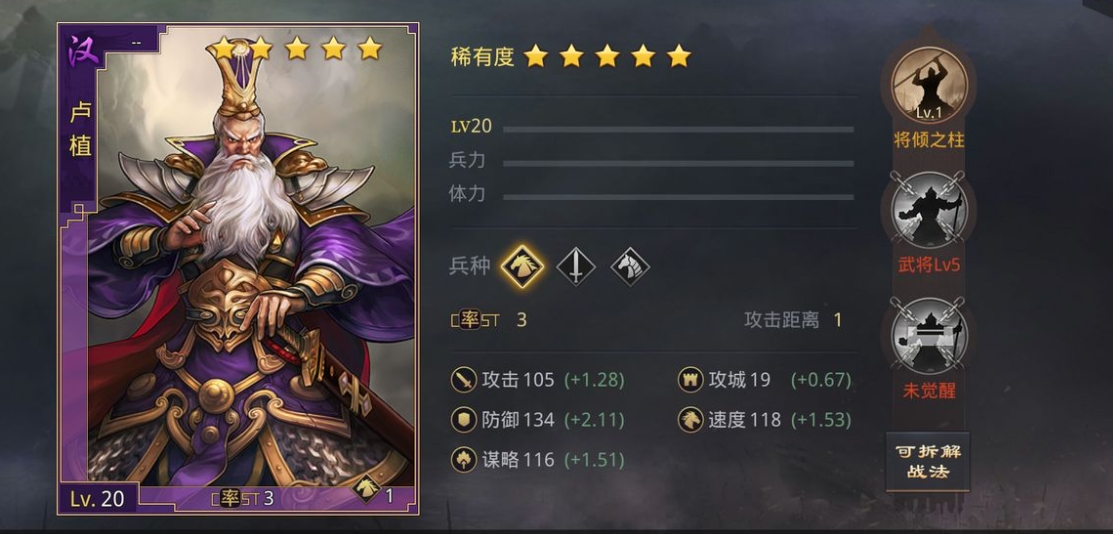The height and width of the screenshot is (534, 1113).
Task: Tap the chained skill slot labeled 未觉醒
Action: 929,334
